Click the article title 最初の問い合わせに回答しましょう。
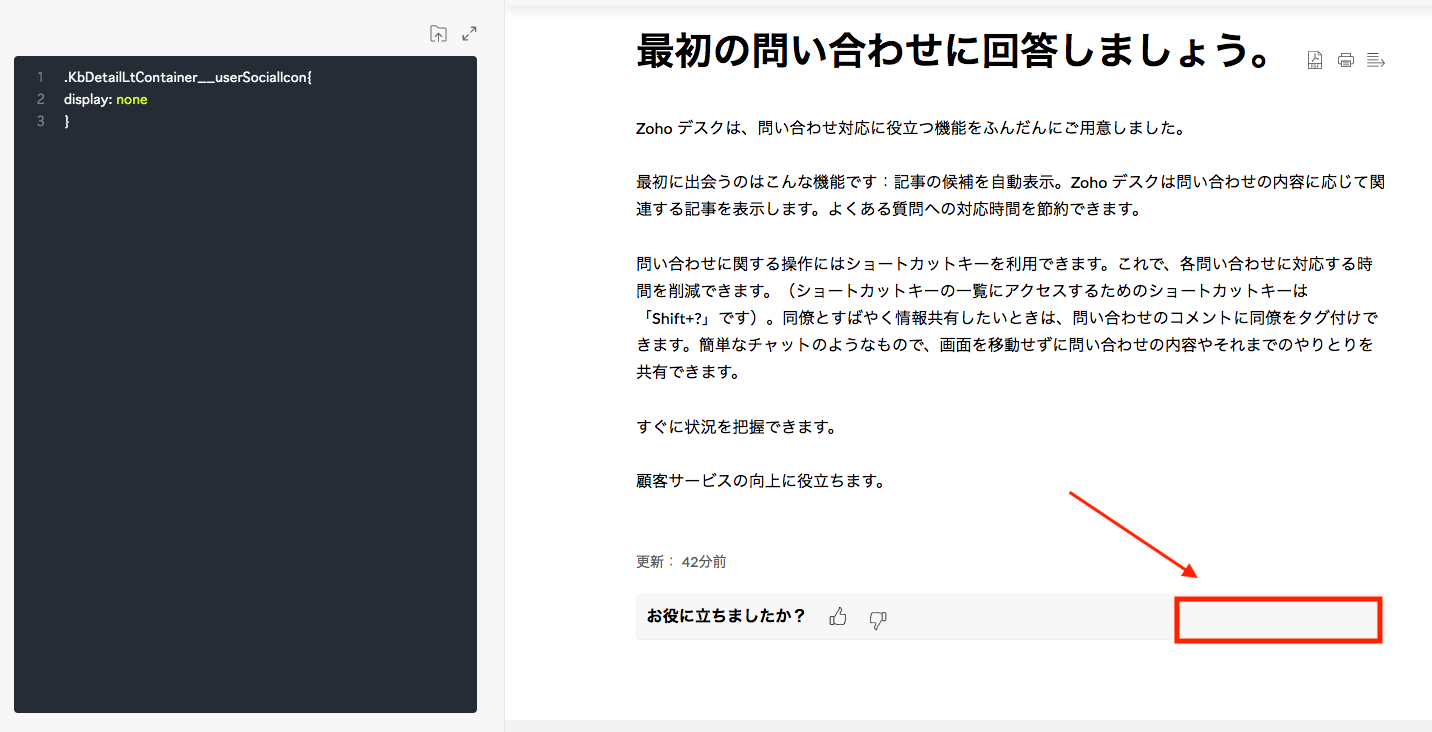 point(953,51)
